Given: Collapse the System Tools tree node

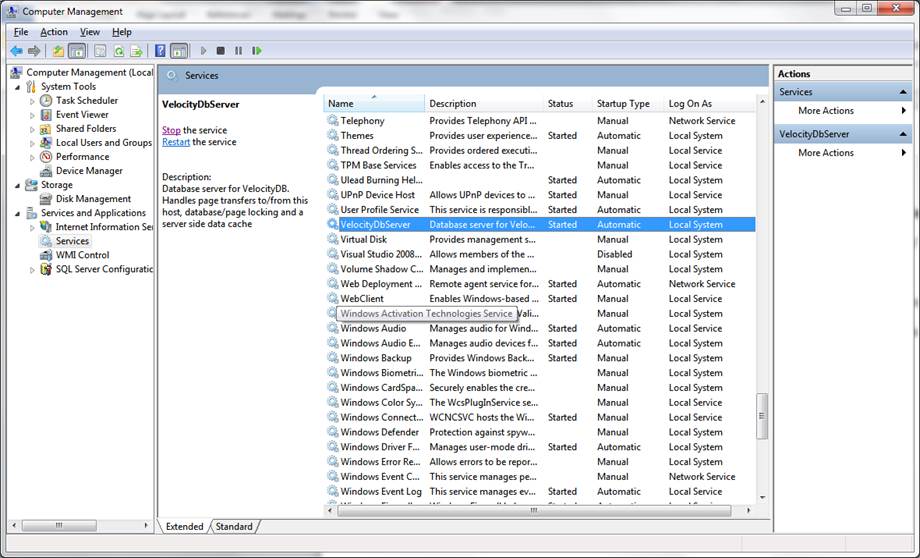Looking at the screenshot, I should [18, 87].
